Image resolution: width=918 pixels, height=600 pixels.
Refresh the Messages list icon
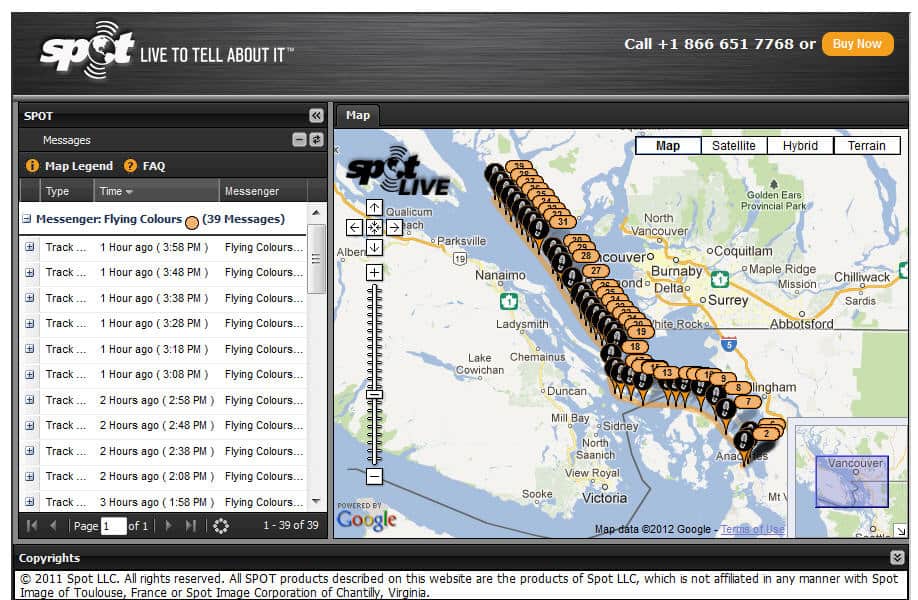click(316, 139)
